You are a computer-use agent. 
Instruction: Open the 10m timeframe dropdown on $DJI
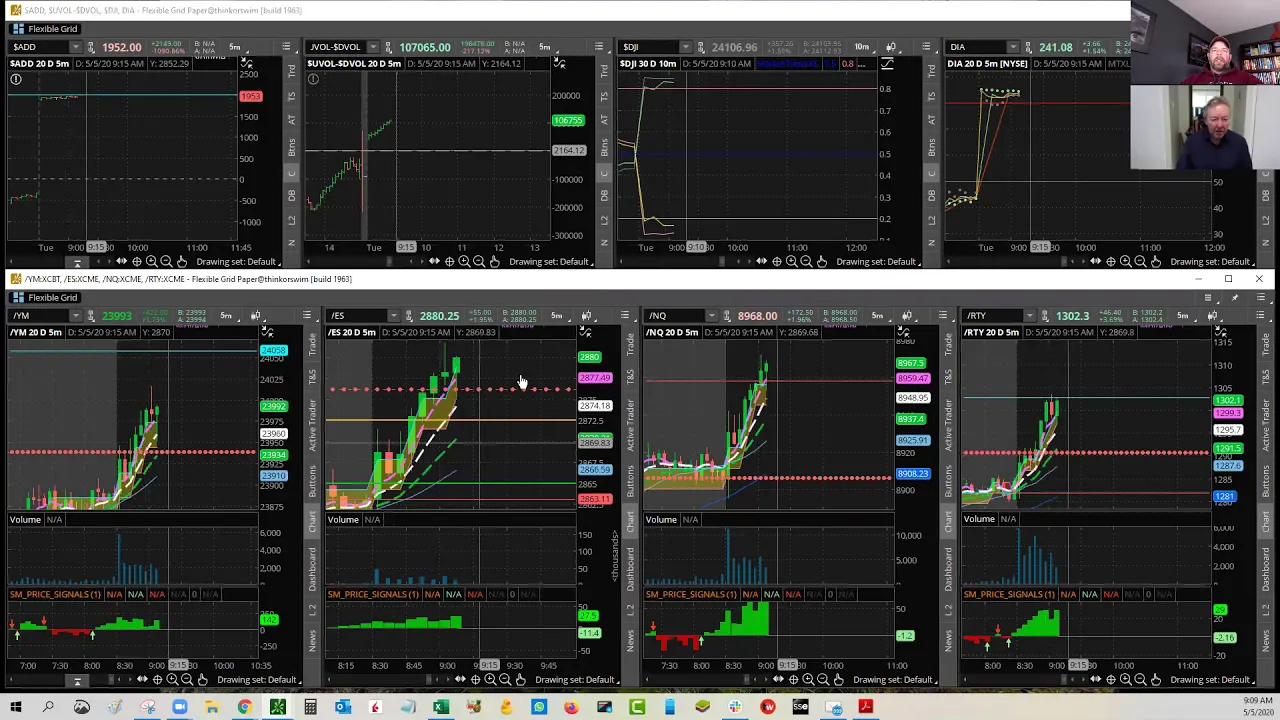point(862,47)
